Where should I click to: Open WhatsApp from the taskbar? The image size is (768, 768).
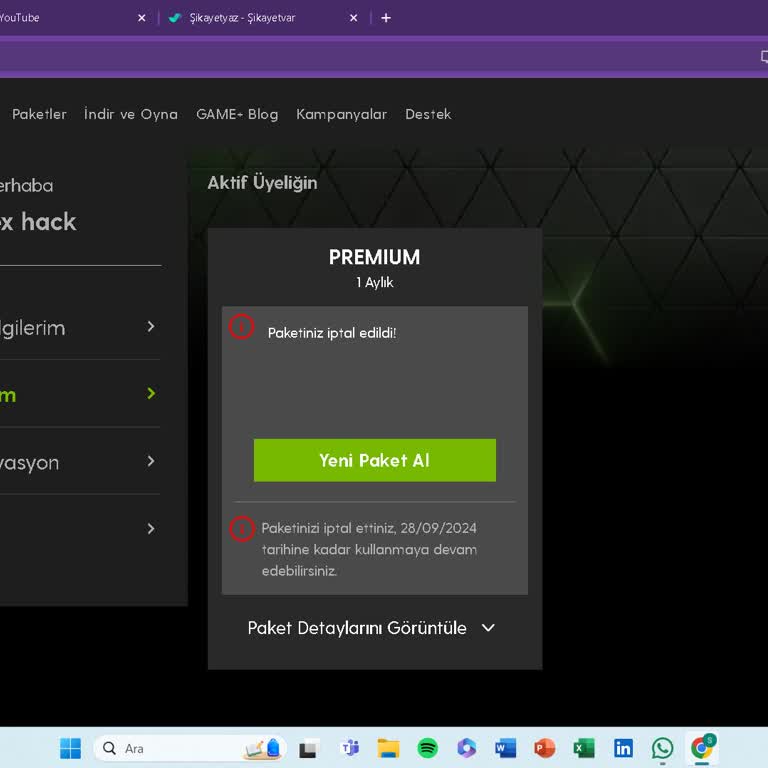point(662,748)
